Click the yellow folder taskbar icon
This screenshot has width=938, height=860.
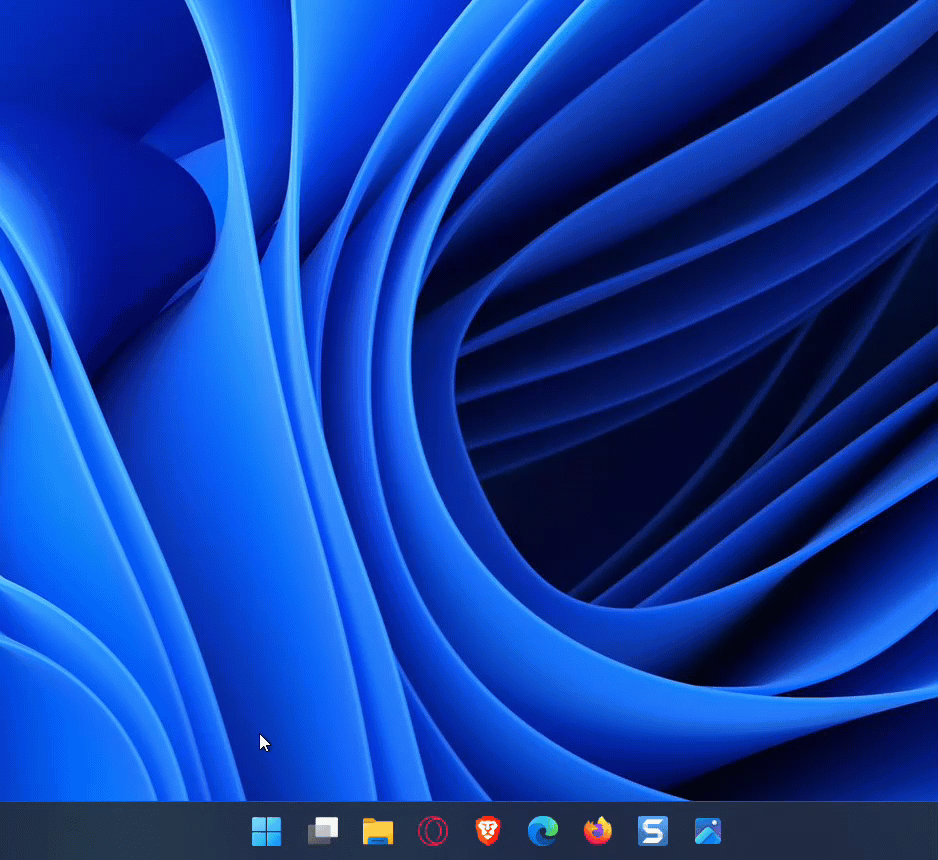click(x=377, y=831)
